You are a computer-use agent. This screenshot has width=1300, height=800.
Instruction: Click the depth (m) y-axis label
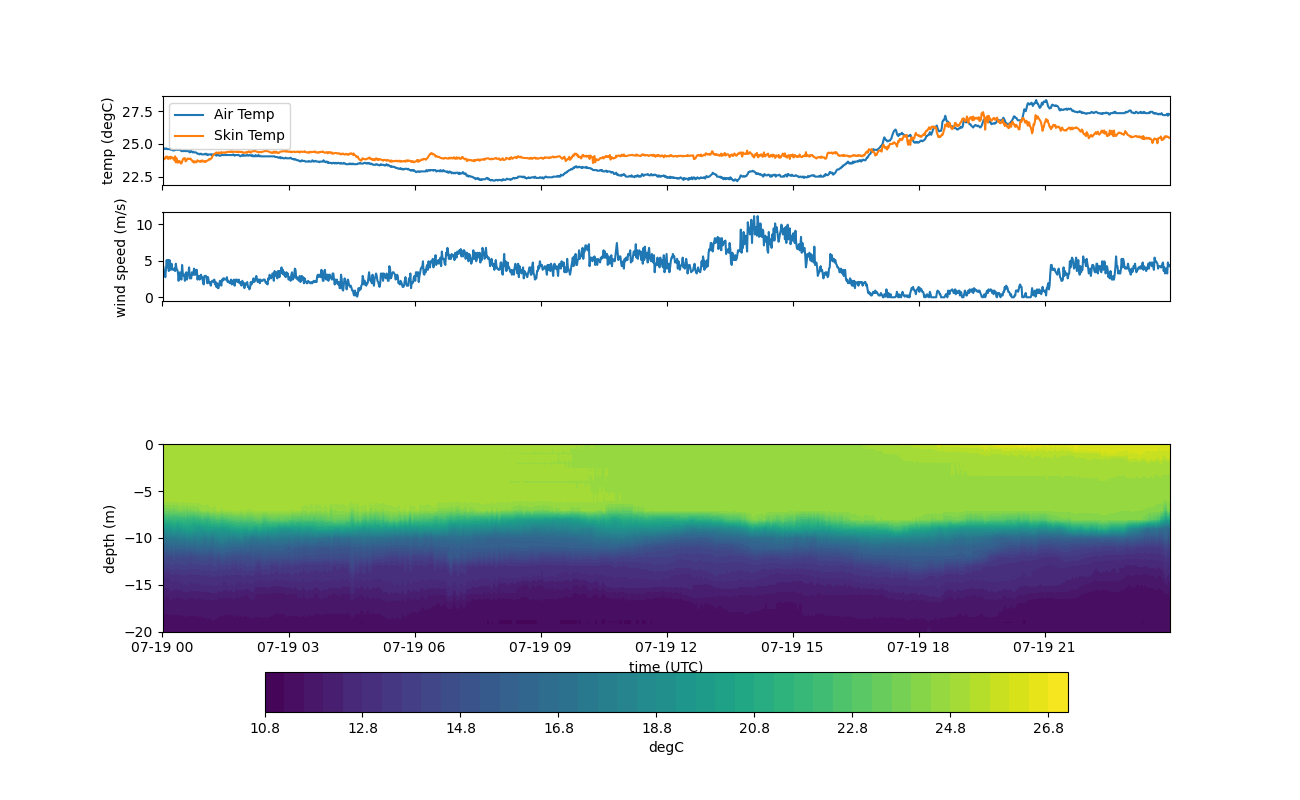pyautogui.click(x=109, y=538)
